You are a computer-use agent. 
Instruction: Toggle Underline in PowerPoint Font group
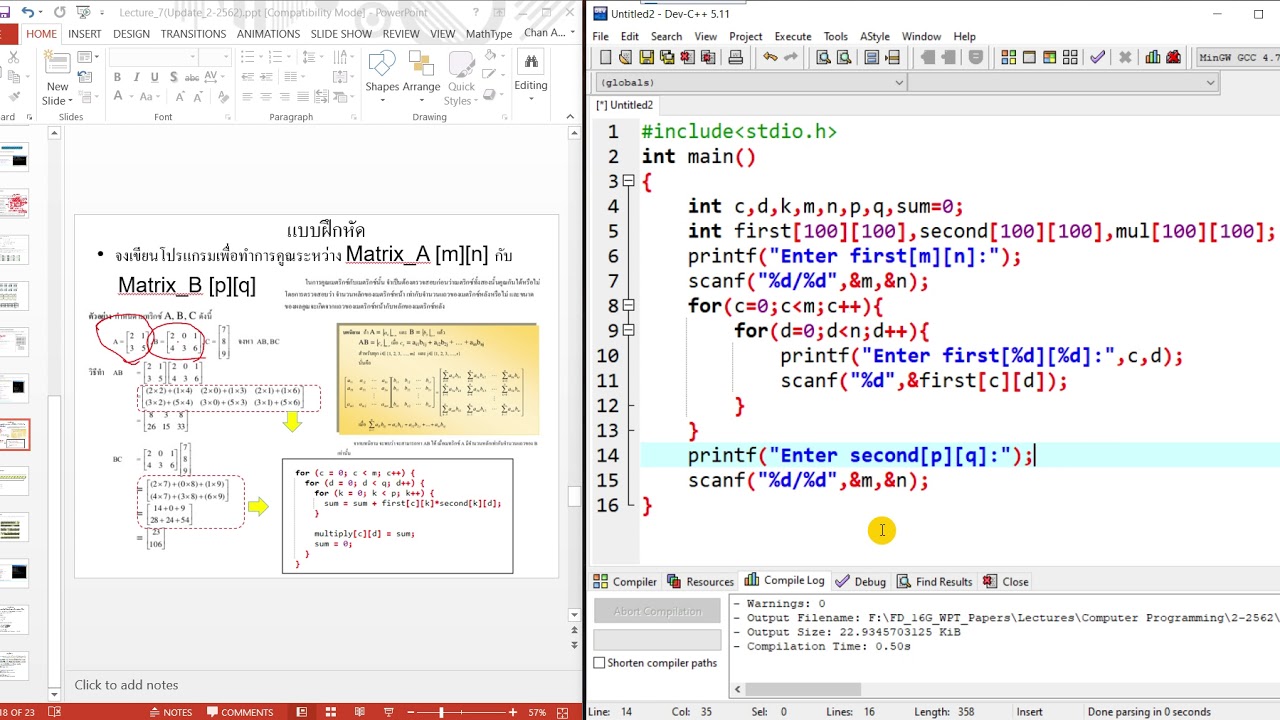coord(154,77)
